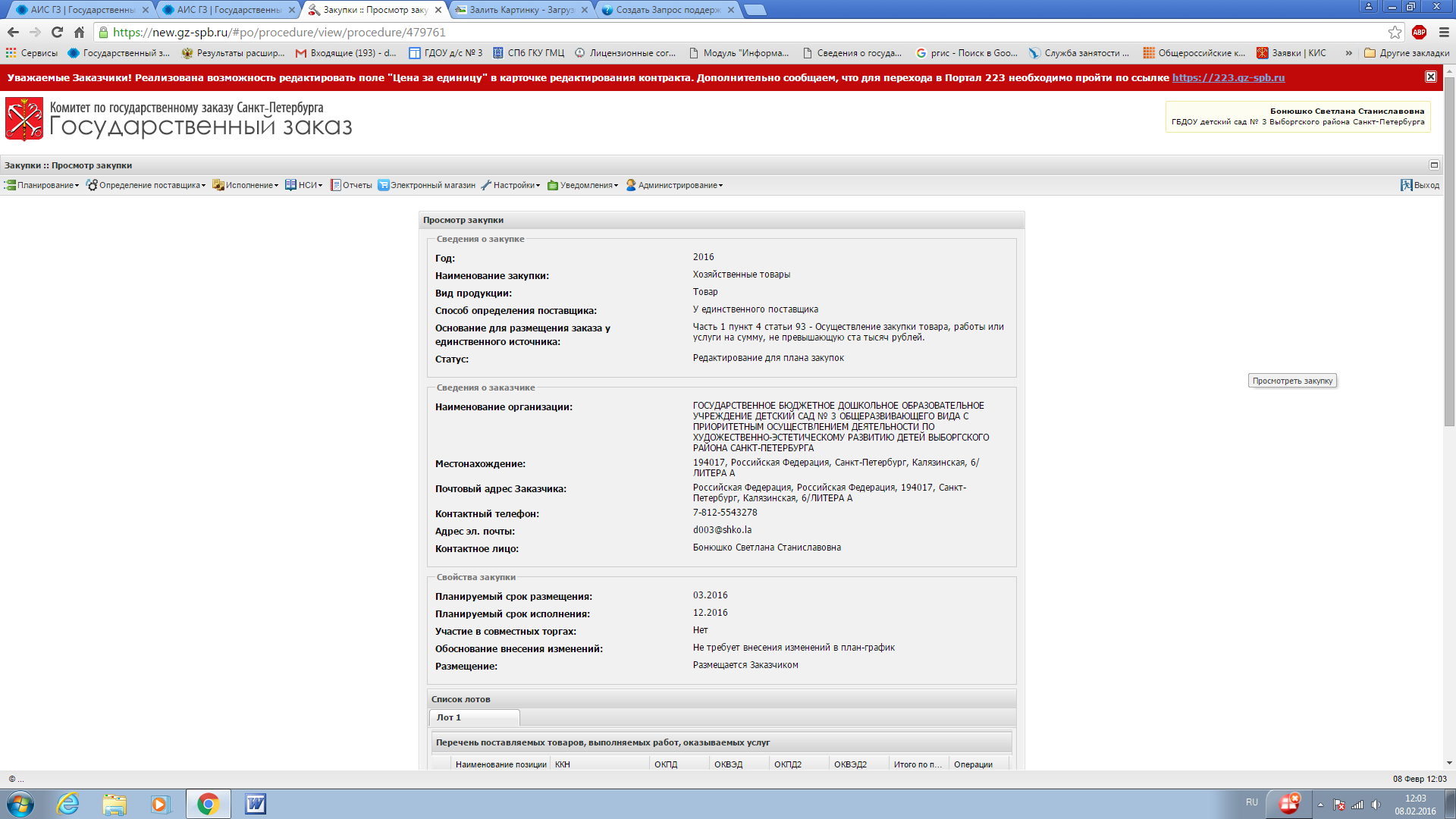This screenshot has width=1456, height=819.
Task: Open Отчеты menu item
Action: [351, 185]
